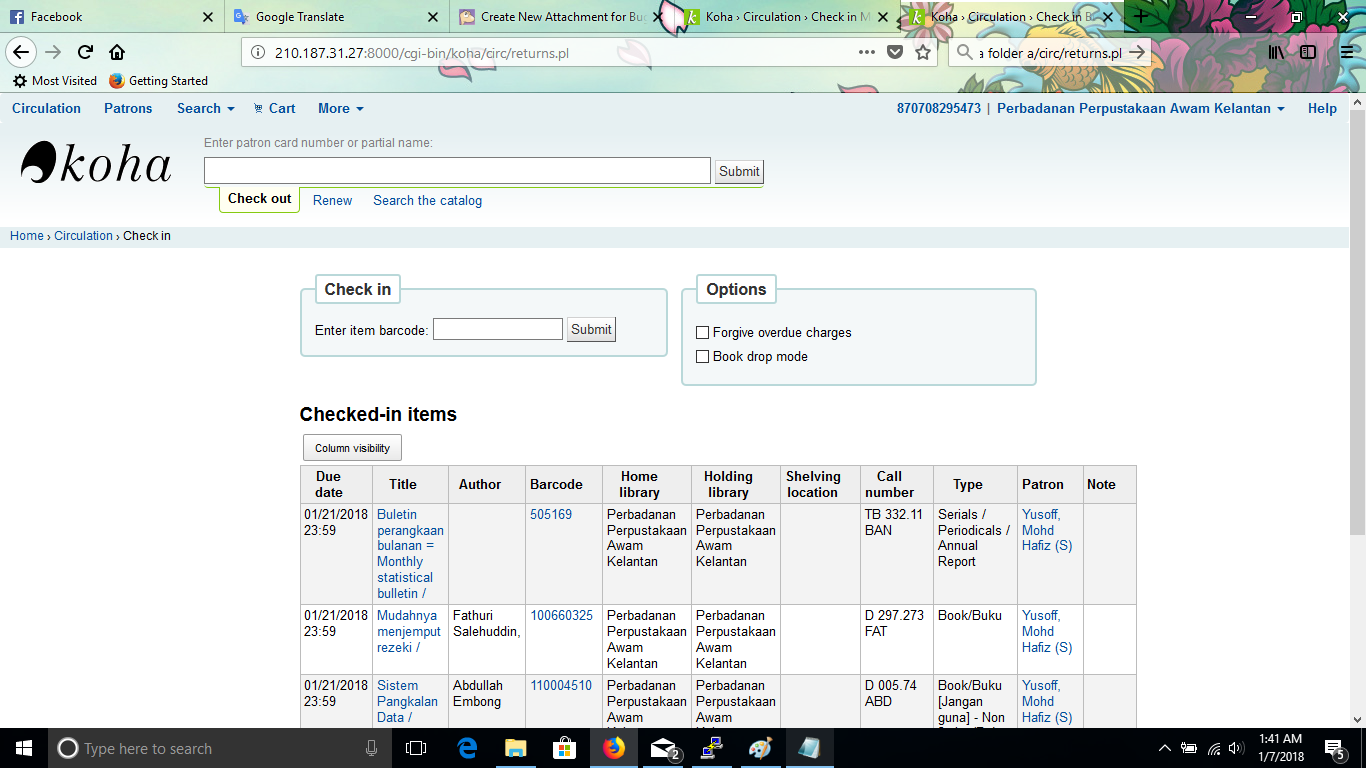The image size is (1366, 768).
Task: Enable Forgive overdue charges checkbox
Action: (703, 333)
